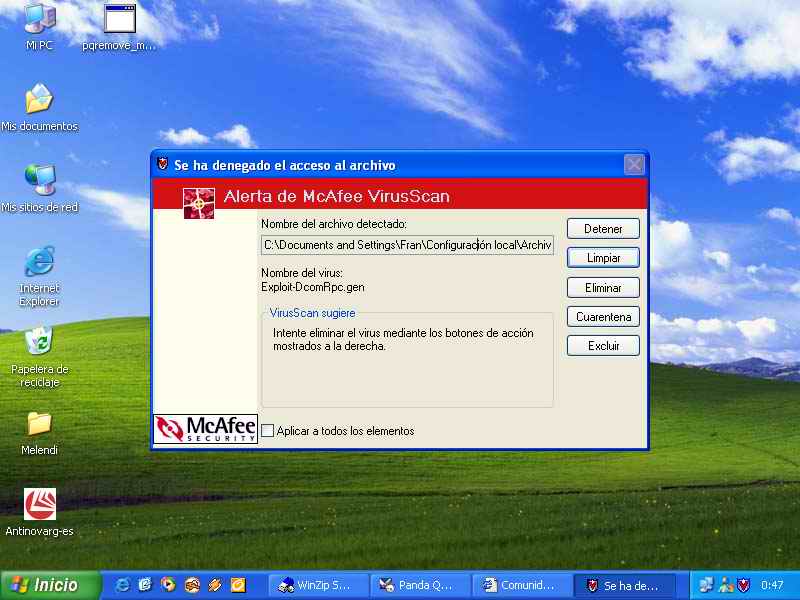Click the Limpiar button
The width and height of the screenshot is (800, 600).
tap(603, 258)
